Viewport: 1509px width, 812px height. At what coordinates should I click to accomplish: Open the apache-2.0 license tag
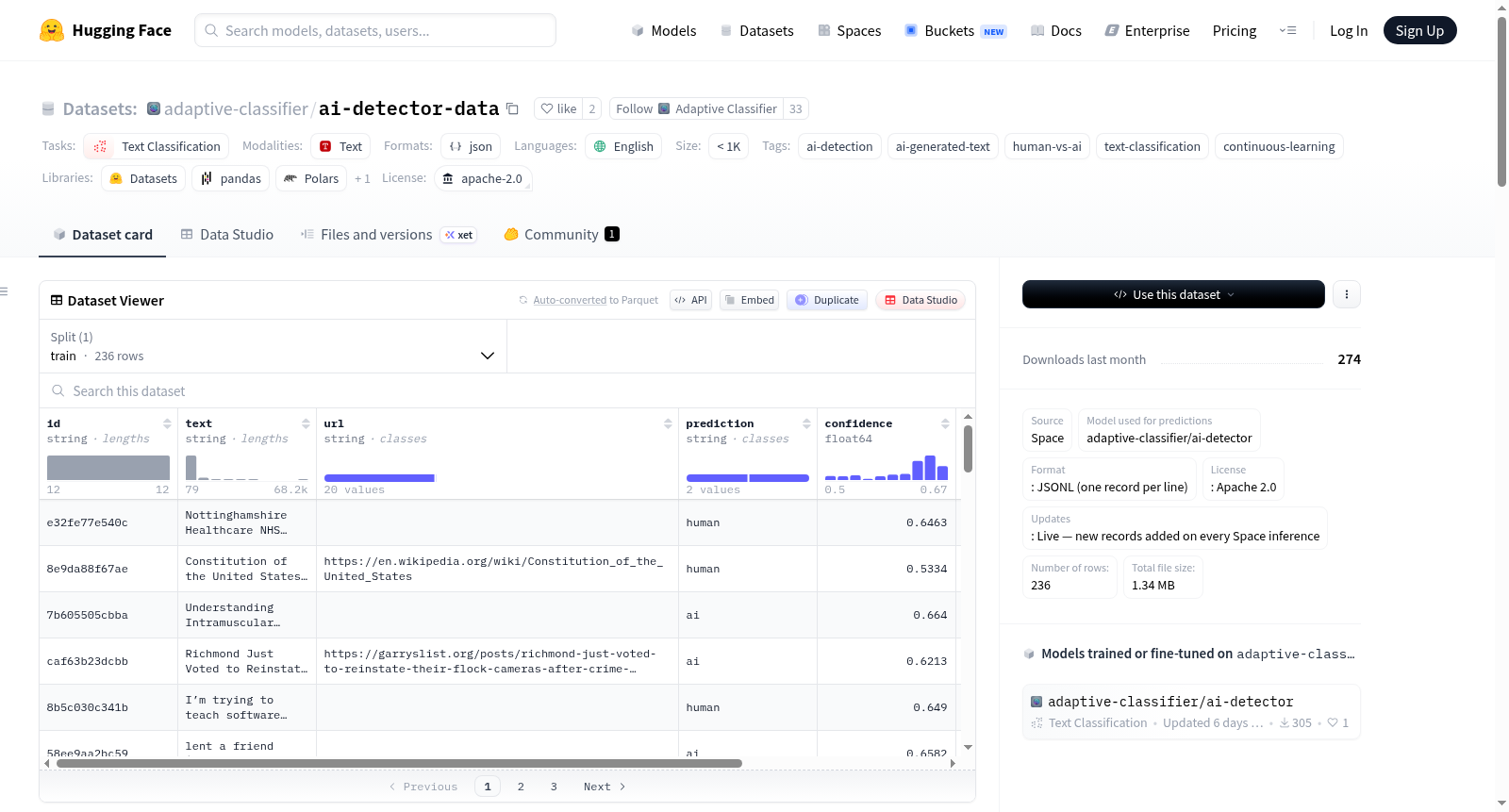point(483,178)
